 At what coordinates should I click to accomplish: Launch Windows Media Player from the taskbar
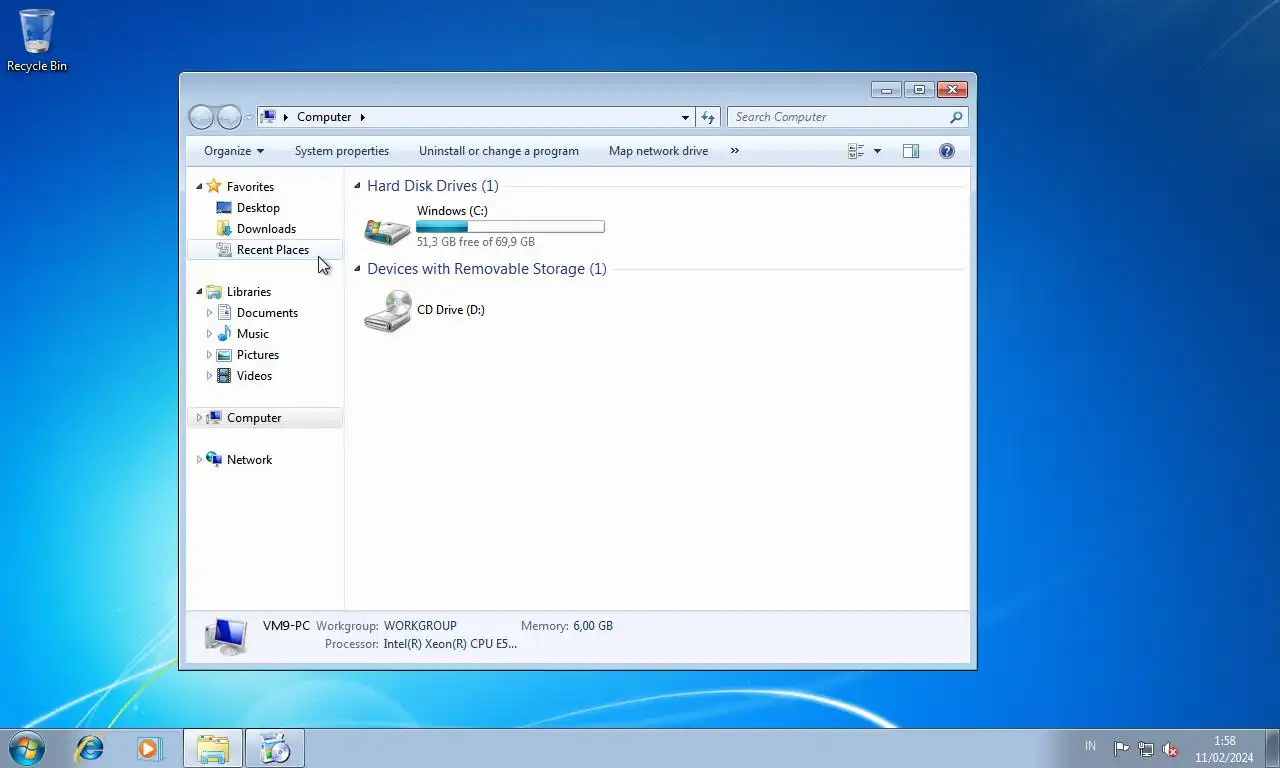click(148, 748)
